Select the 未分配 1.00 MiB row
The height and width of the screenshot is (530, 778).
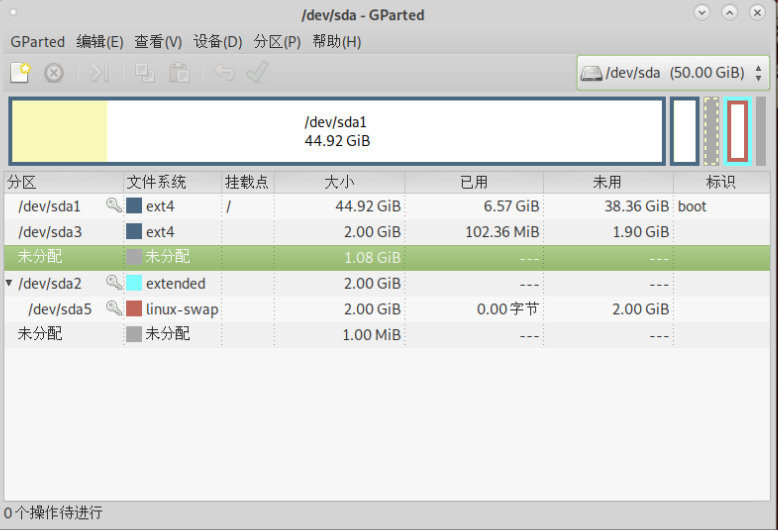pyautogui.click(x=387, y=334)
